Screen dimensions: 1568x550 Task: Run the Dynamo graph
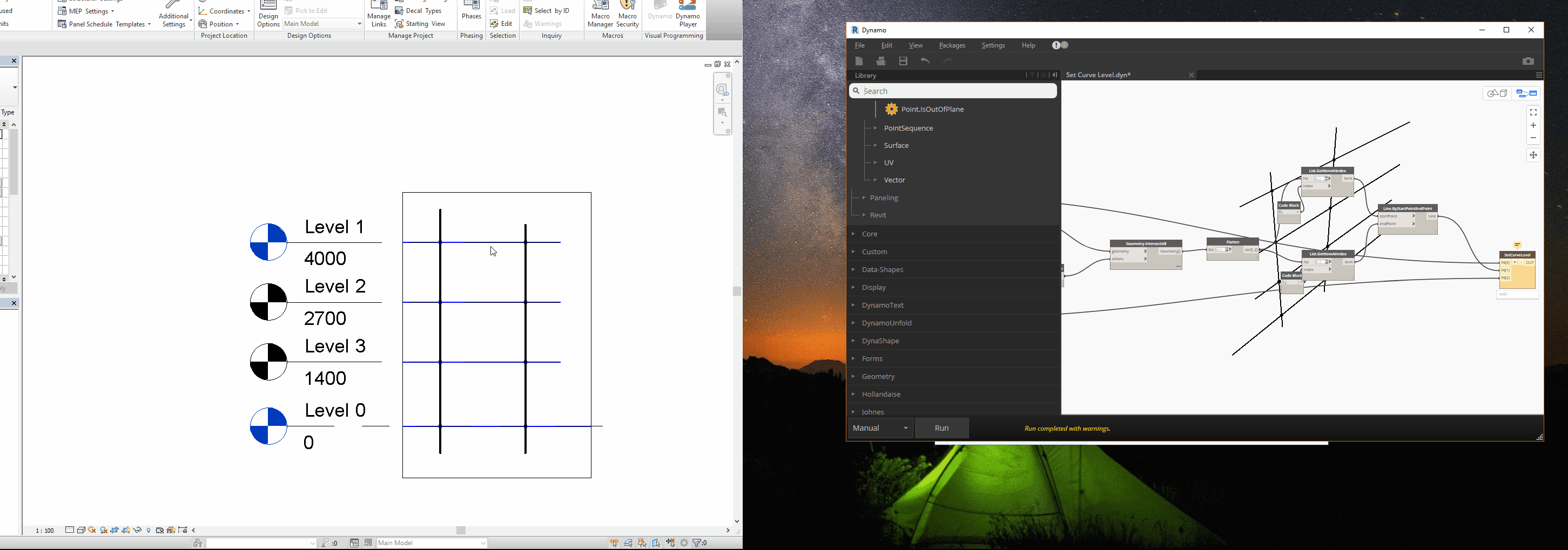(941, 429)
